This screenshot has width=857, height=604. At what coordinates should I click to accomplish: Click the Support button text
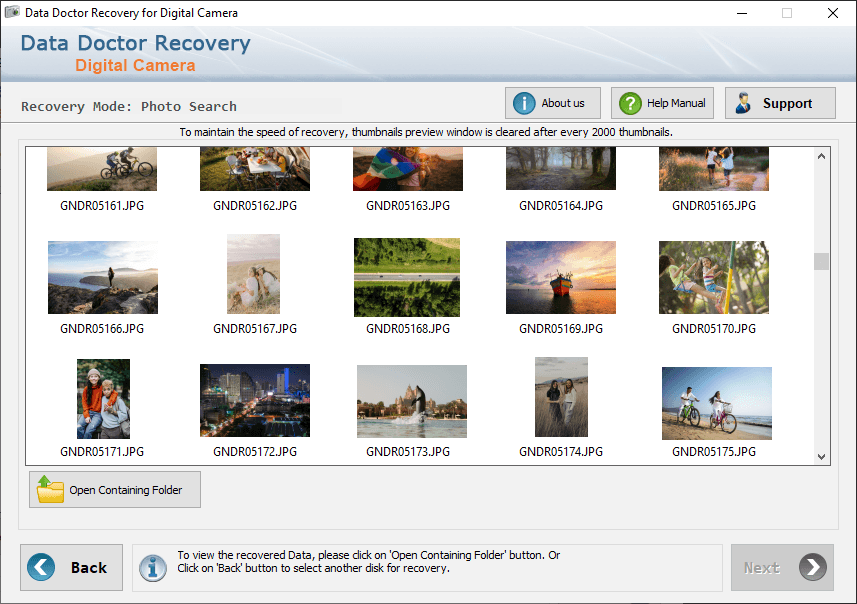(x=787, y=103)
